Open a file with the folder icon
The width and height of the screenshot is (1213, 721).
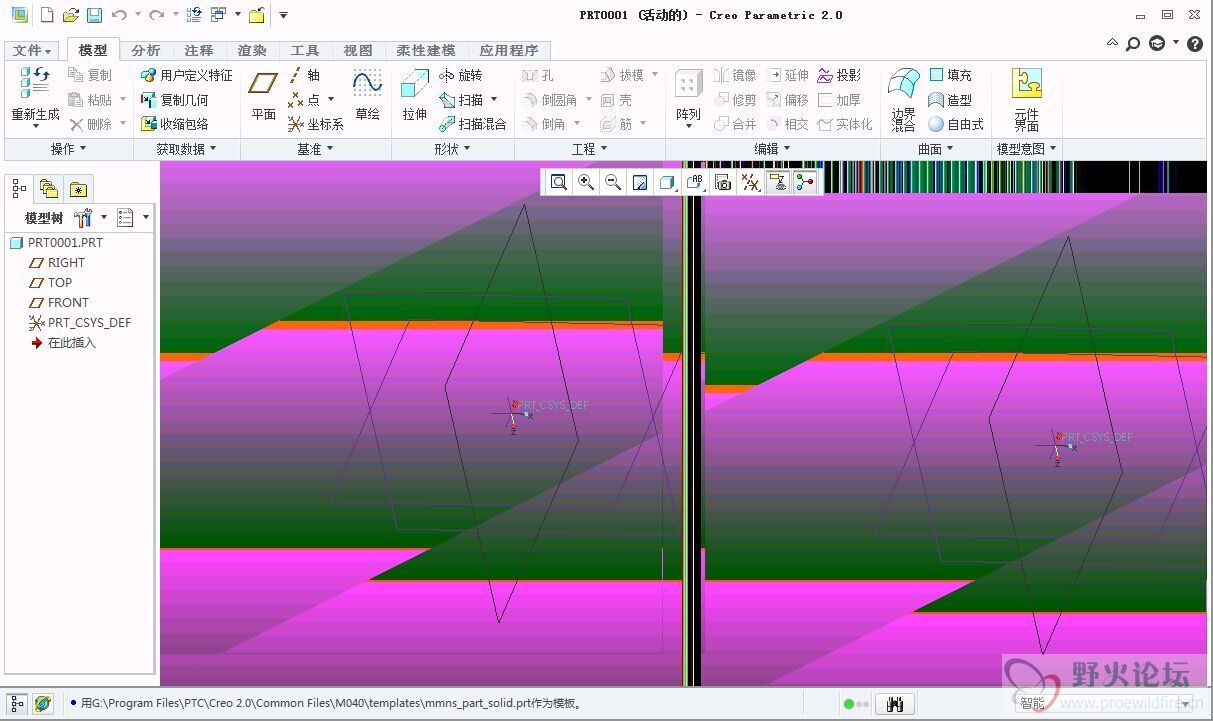(70, 15)
